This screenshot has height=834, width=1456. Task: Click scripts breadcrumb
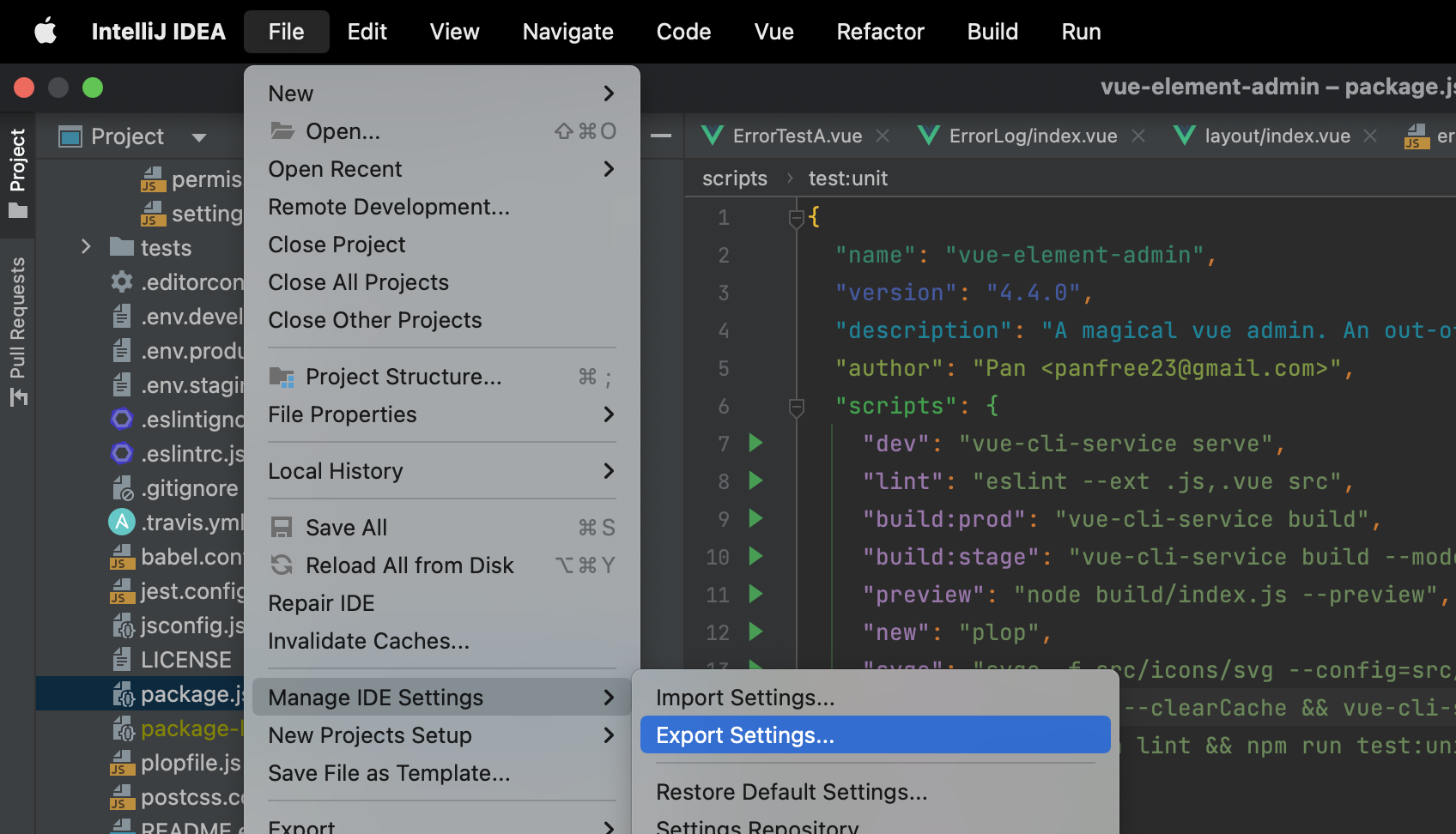pos(735,178)
